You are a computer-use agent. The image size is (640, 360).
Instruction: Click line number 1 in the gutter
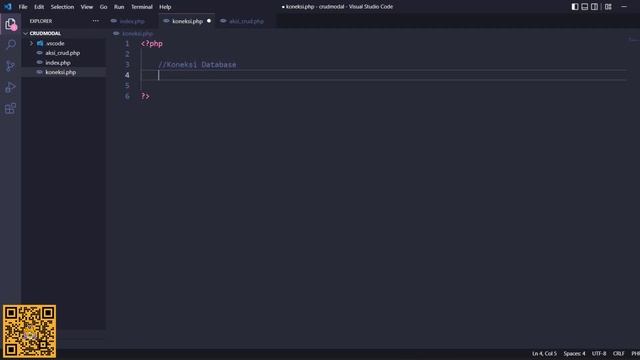127,44
